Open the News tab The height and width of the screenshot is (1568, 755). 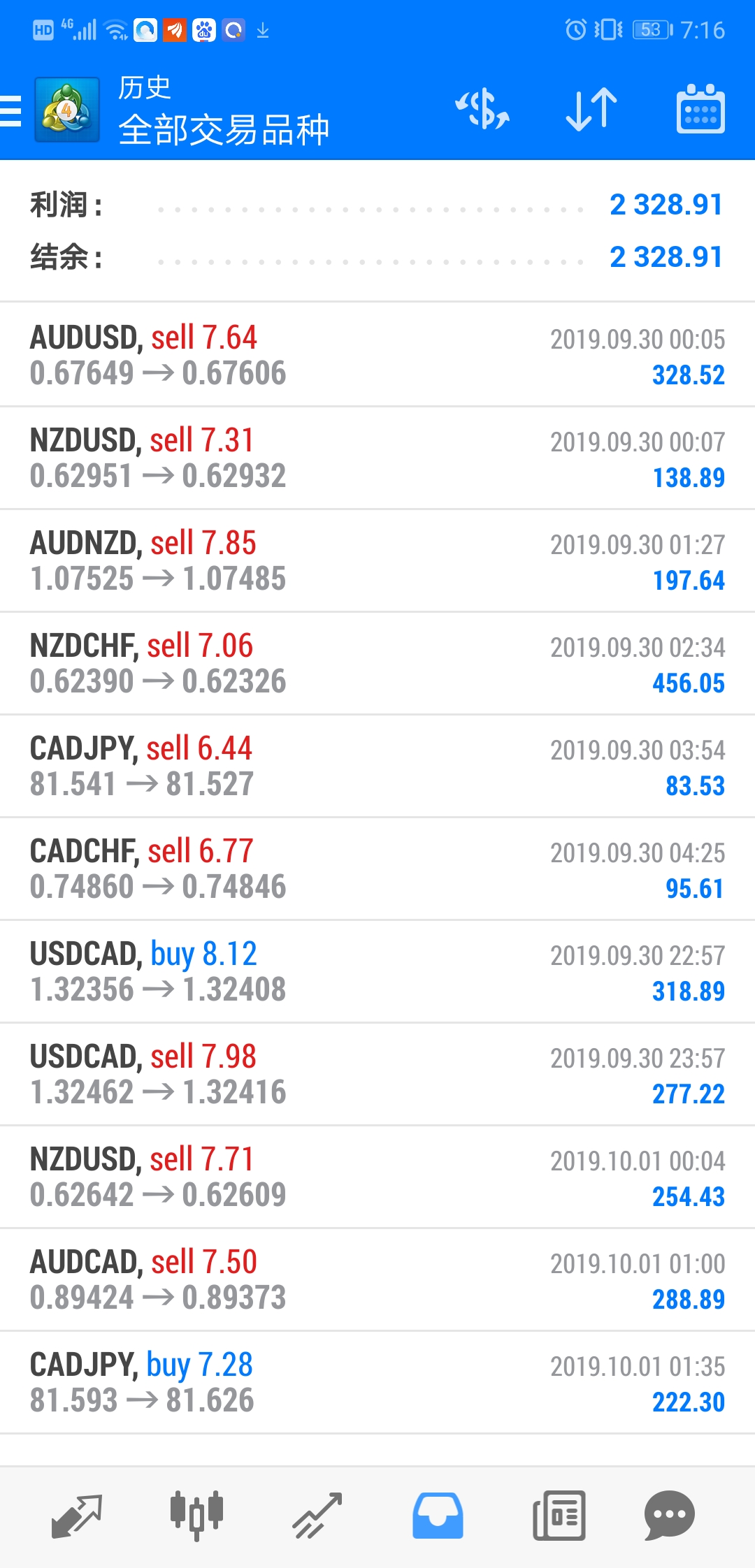pyautogui.click(x=559, y=1515)
